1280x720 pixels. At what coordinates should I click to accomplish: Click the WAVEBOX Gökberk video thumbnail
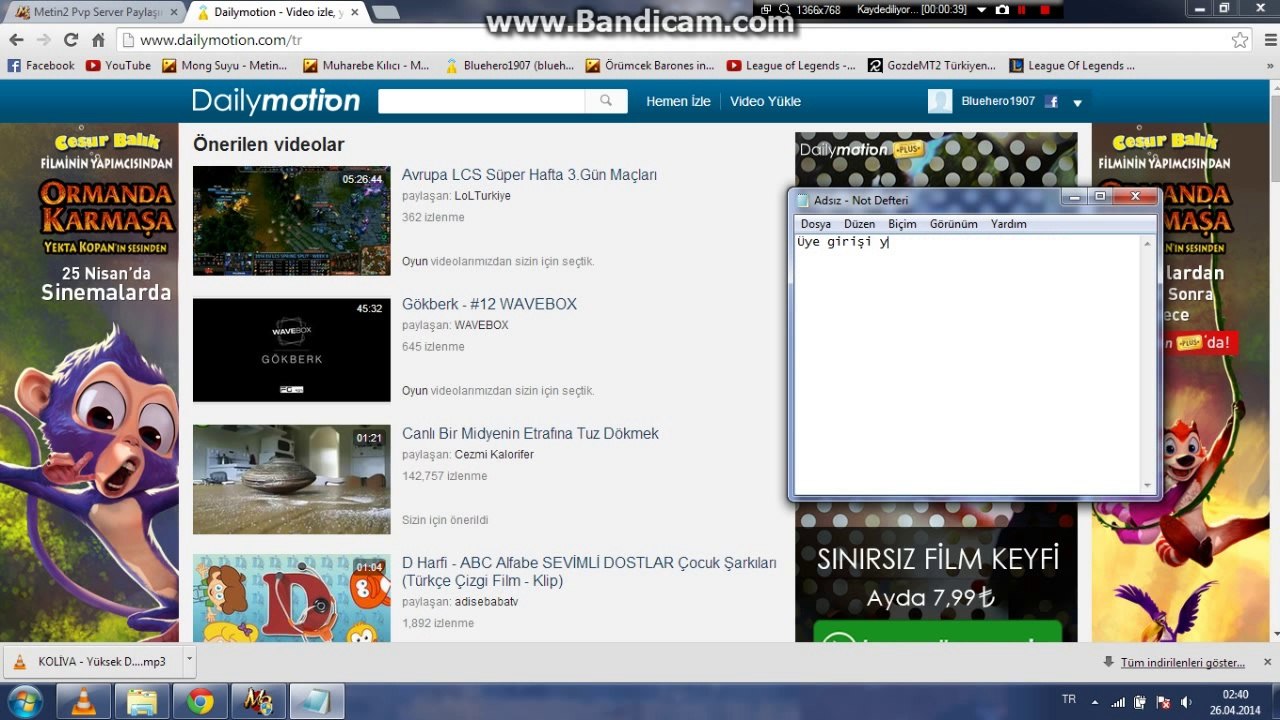point(291,350)
